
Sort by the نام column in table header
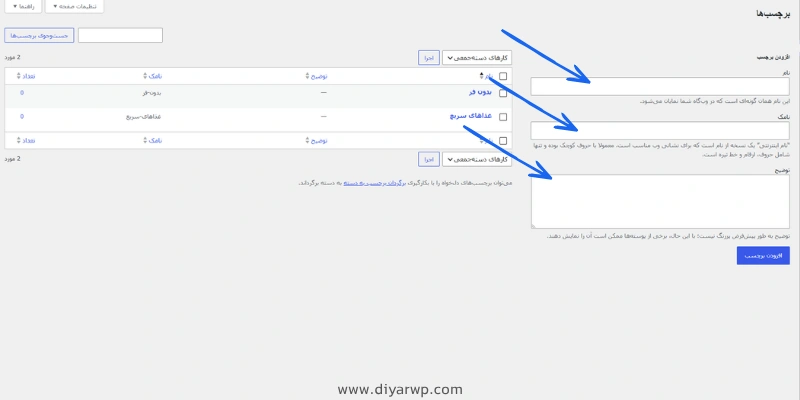click(x=486, y=76)
